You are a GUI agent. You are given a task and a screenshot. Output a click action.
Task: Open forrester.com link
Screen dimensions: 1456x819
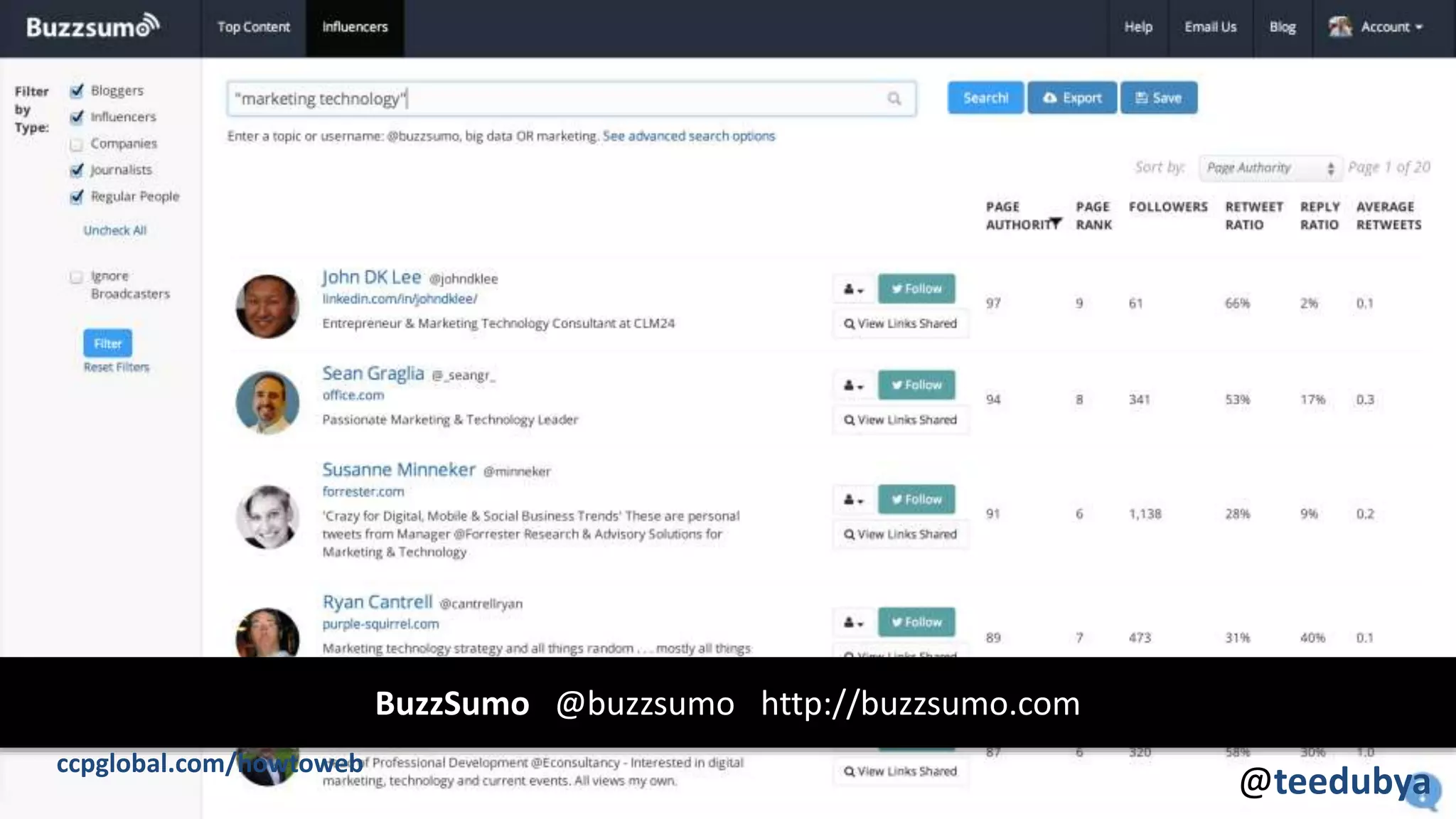pos(363,492)
